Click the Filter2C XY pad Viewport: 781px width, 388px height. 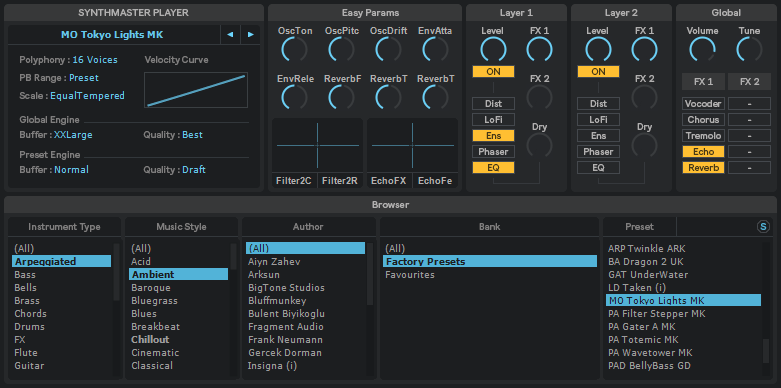(x=317, y=145)
